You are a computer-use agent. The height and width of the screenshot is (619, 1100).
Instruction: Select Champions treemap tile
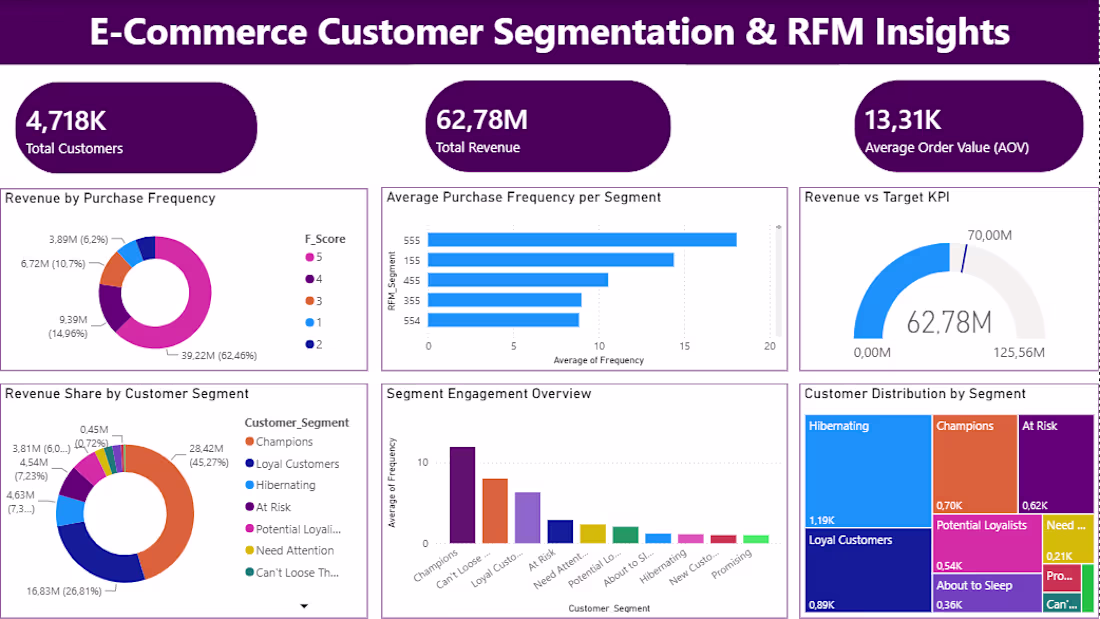click(975, 464)
